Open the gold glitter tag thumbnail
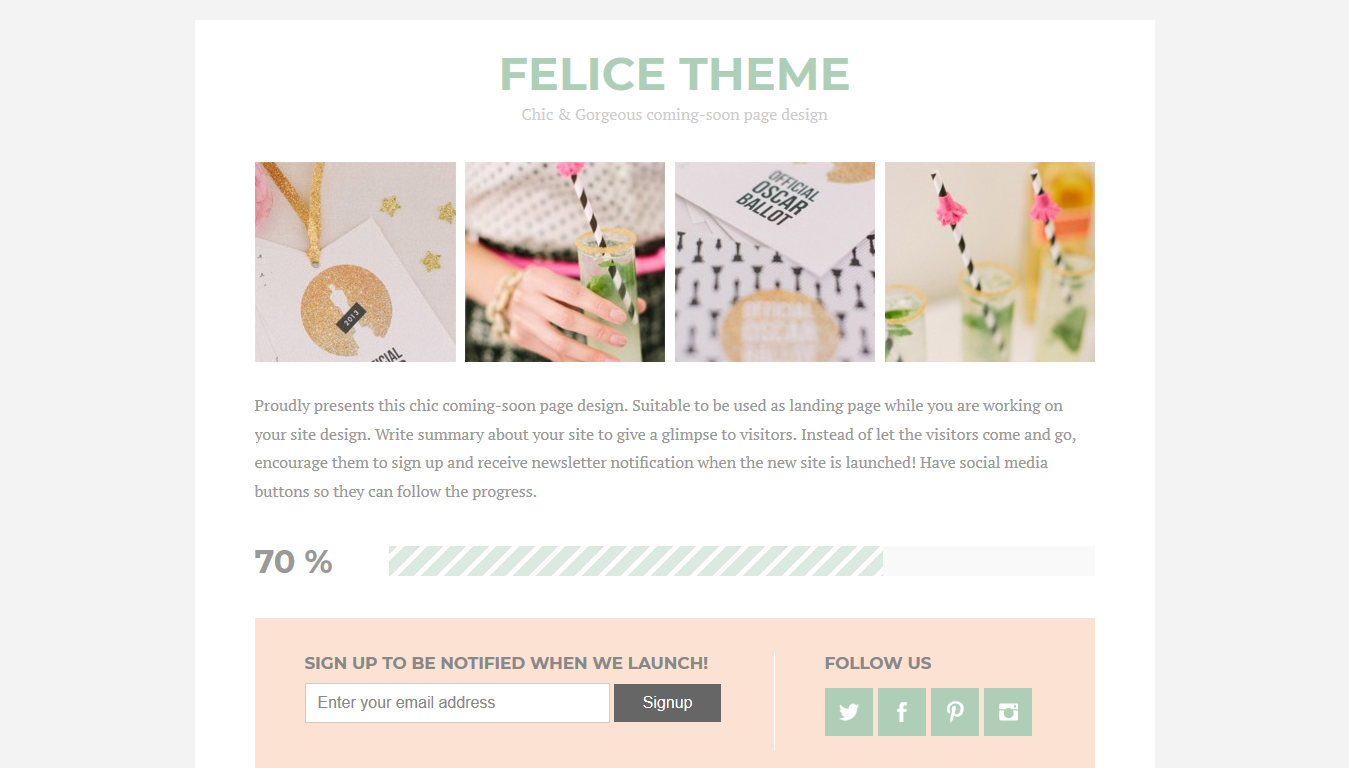Image resolution: width=1349 pixels, height=768 pixels. coord(355,262)
